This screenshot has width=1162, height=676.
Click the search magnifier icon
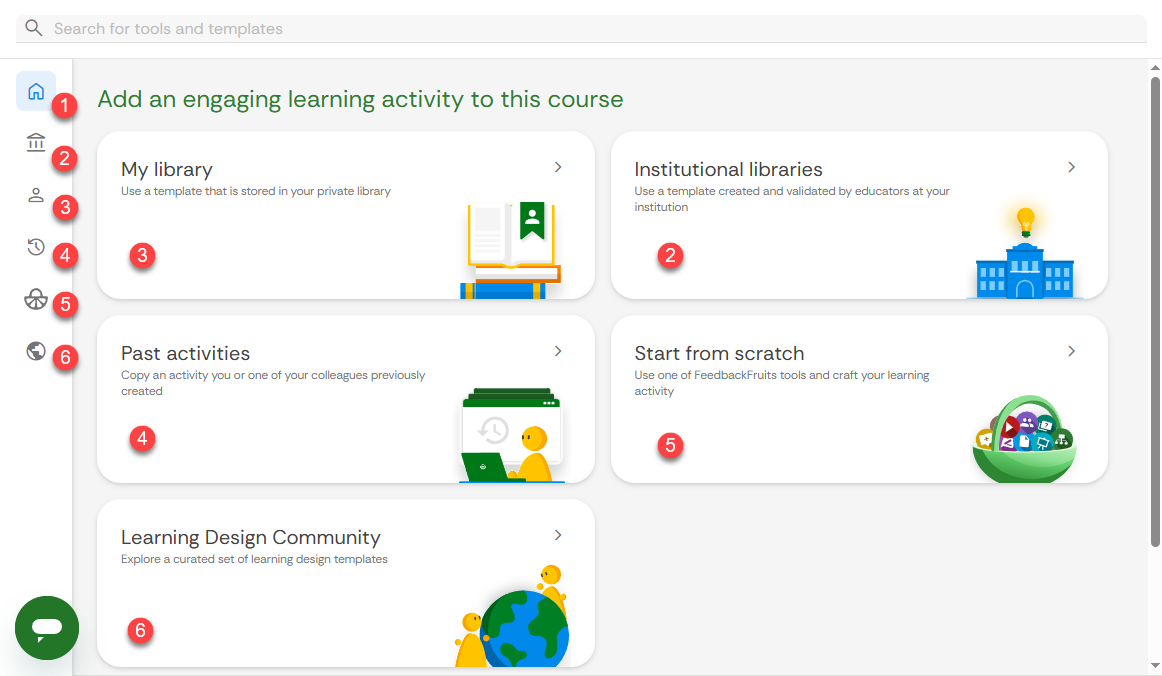point(33,27)
